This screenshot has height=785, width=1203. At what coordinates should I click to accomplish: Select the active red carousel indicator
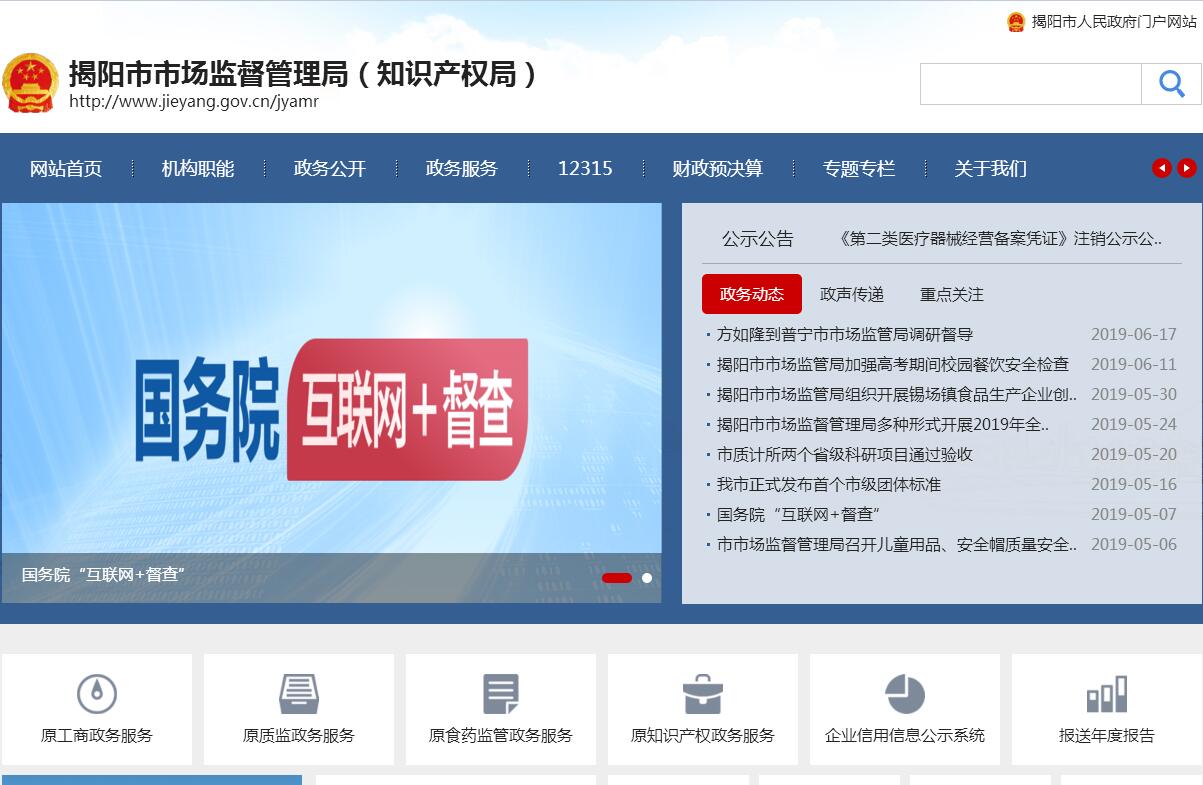pyautogui.click(x=617, y=578)
